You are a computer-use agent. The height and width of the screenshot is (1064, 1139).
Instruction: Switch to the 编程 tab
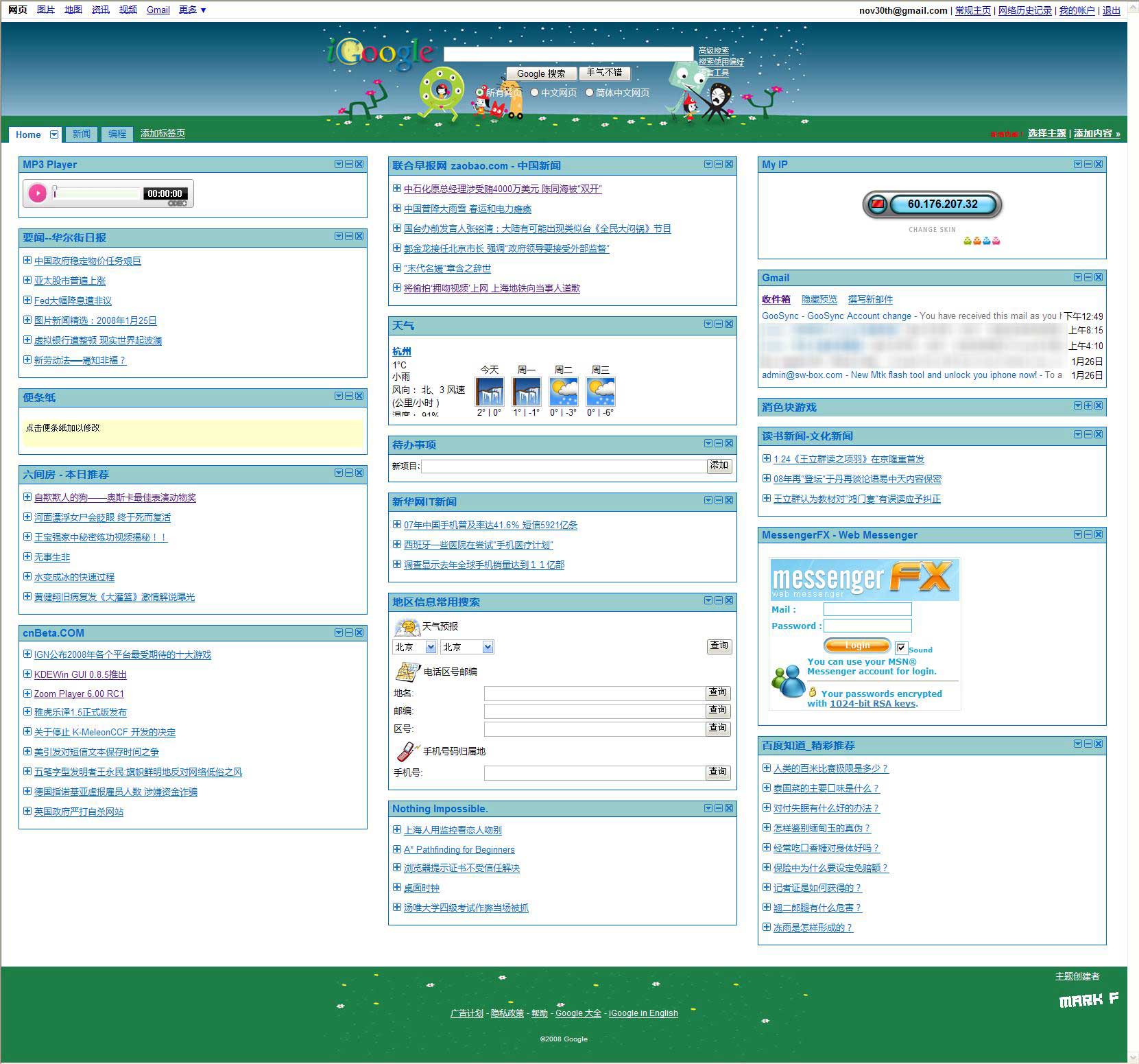coord(117,134)
